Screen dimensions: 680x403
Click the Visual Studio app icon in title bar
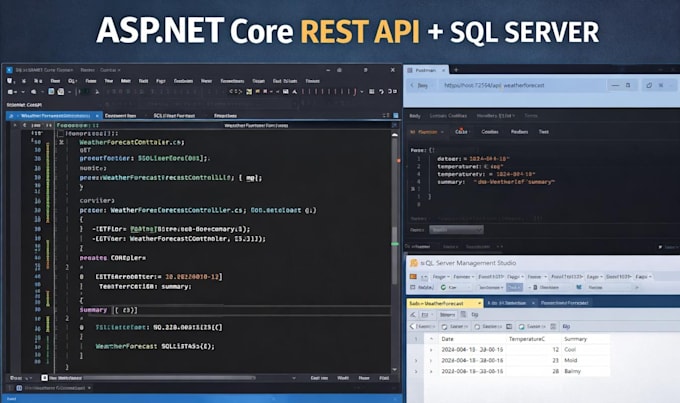click(x=9, y=70)
